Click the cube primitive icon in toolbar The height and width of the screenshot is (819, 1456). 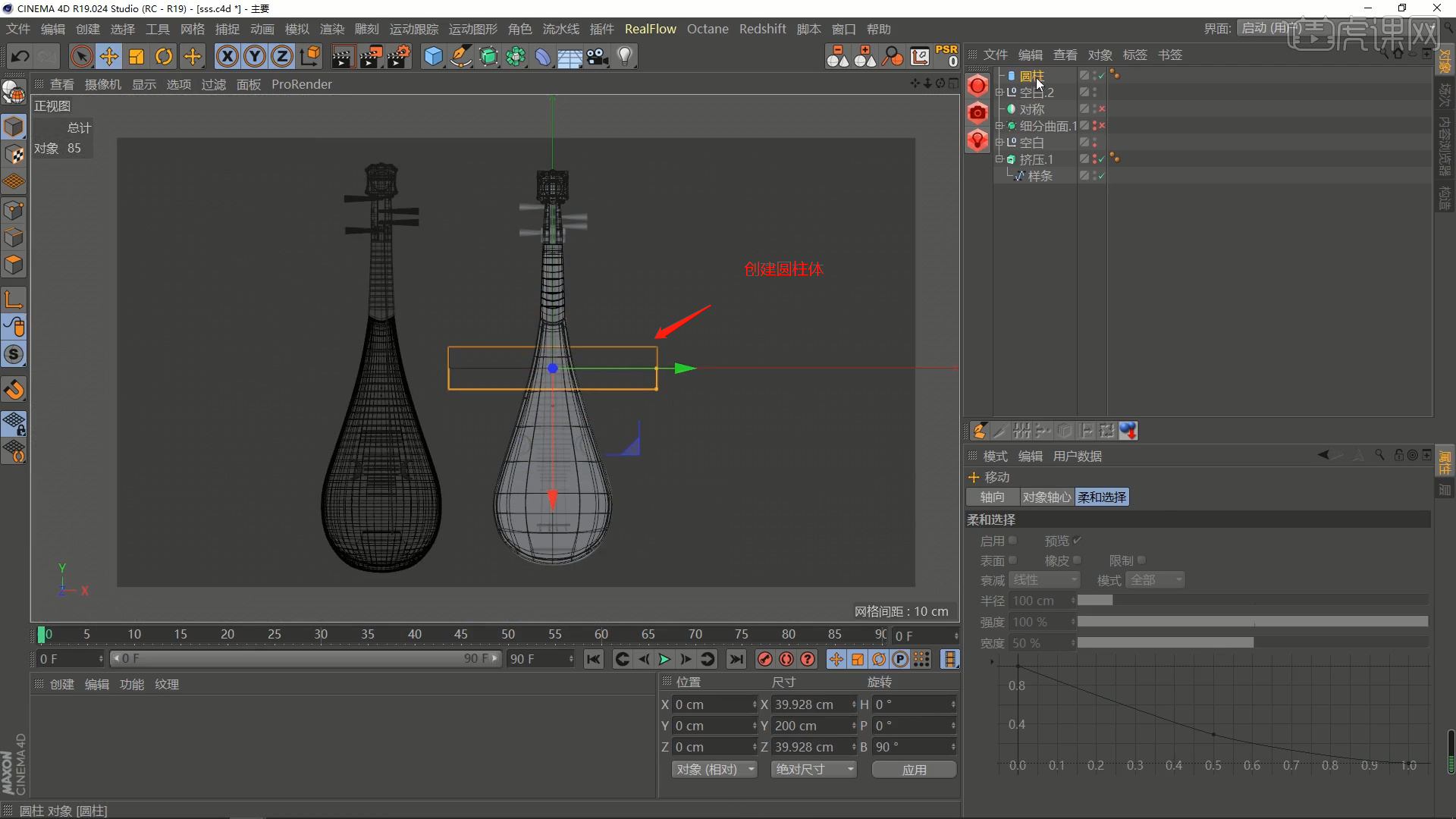[x=432, y=56]
